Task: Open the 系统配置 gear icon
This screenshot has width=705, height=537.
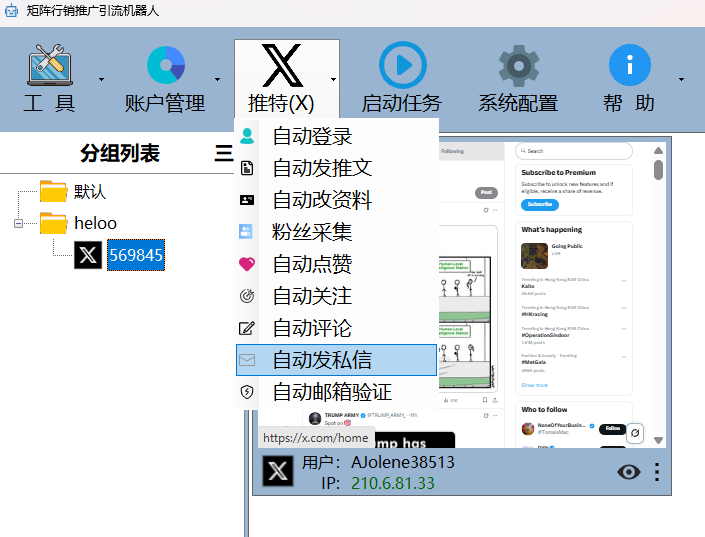Action: click(x=518, y=66)
